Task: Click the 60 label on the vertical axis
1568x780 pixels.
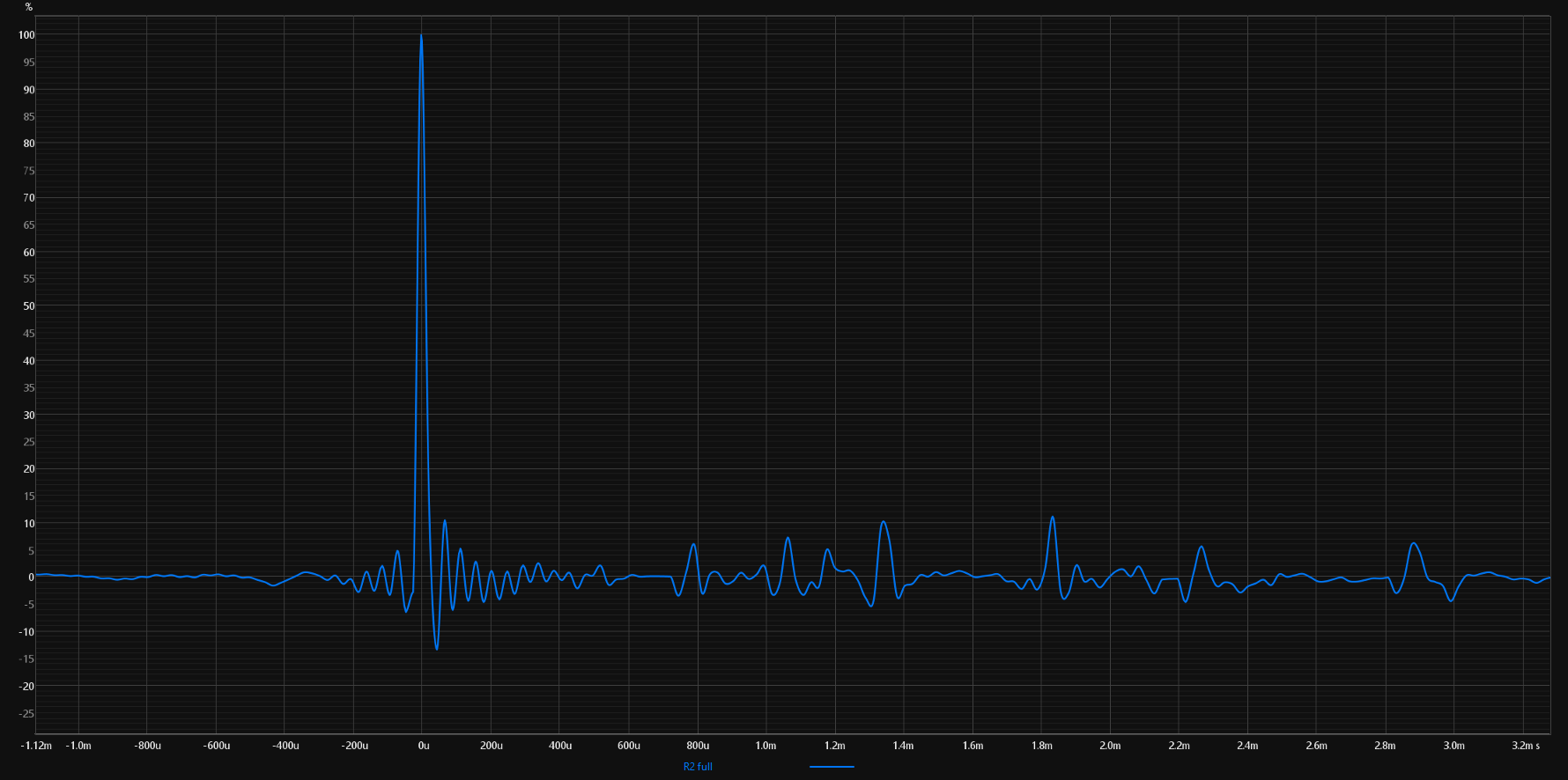Action: pyautogui.click(x=29, y=253)
